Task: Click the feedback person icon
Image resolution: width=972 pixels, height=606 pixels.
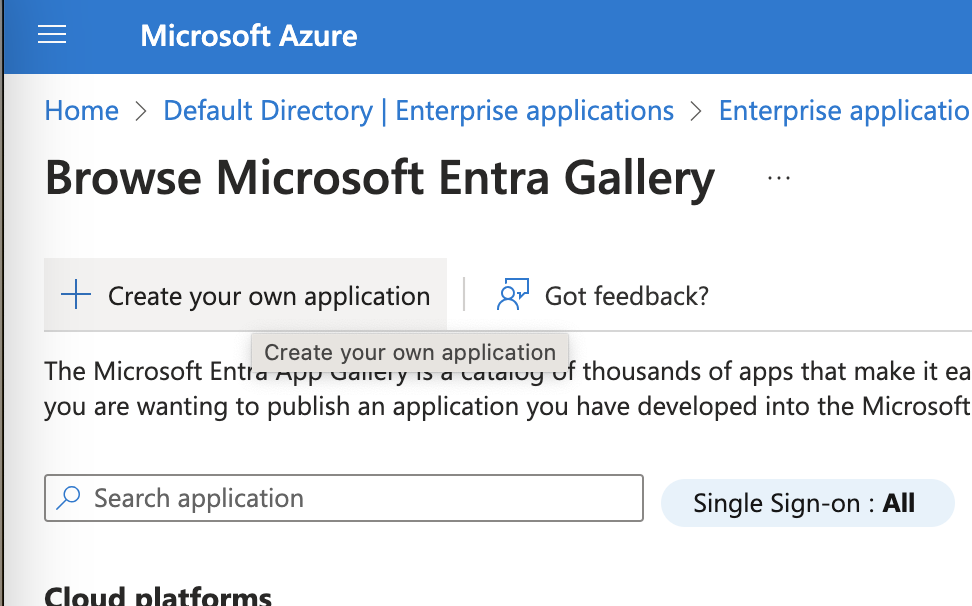Action: coord(512,294)
